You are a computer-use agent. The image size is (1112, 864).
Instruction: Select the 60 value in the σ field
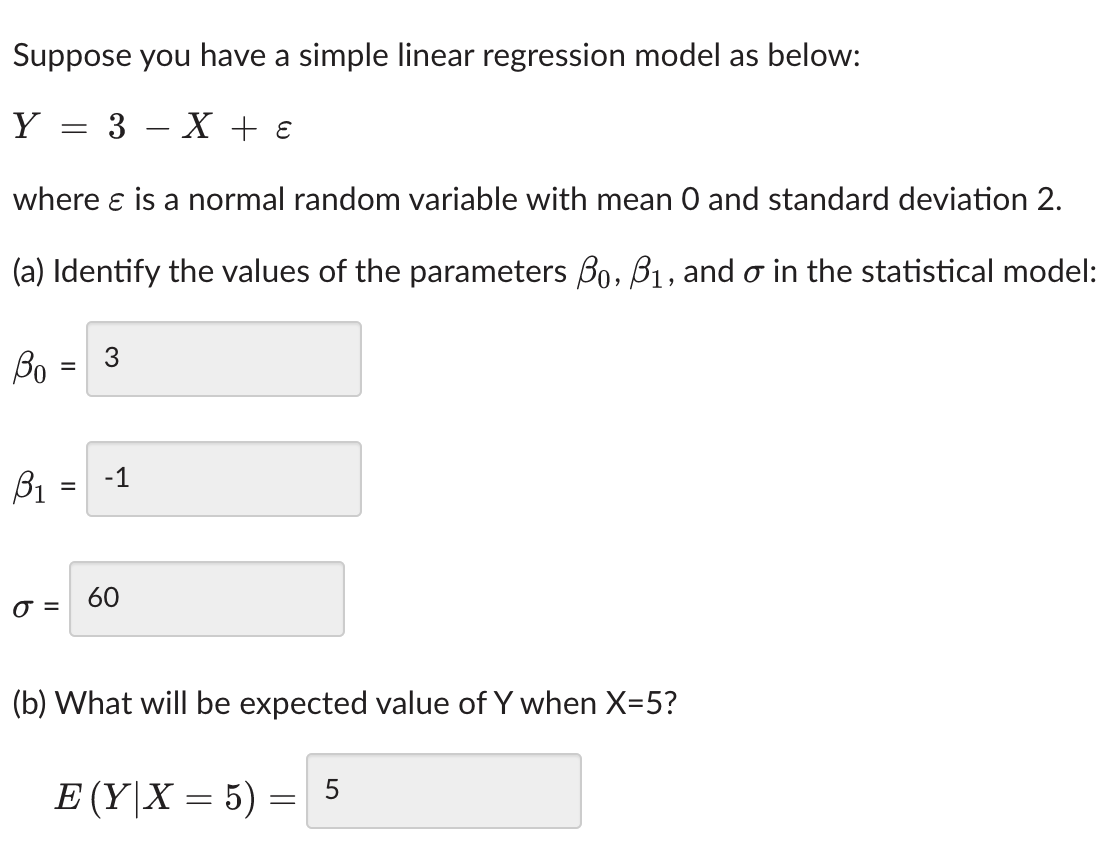(103, 598)
